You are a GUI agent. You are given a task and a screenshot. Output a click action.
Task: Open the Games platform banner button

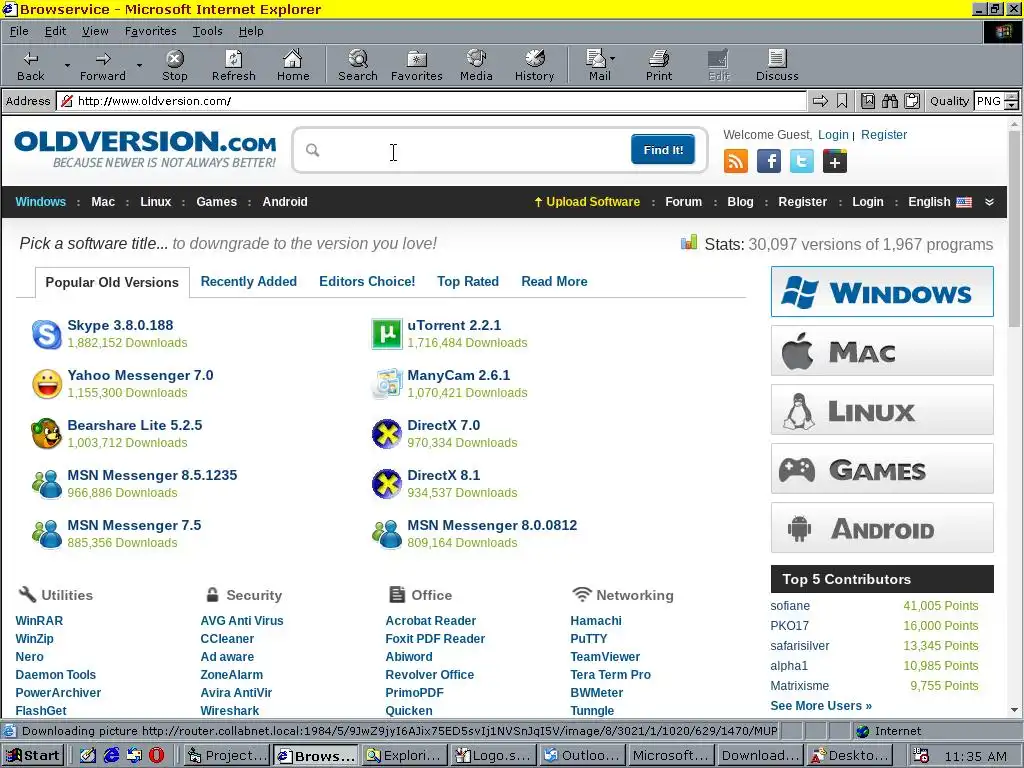pyautogui.click(x=882, y=468)
